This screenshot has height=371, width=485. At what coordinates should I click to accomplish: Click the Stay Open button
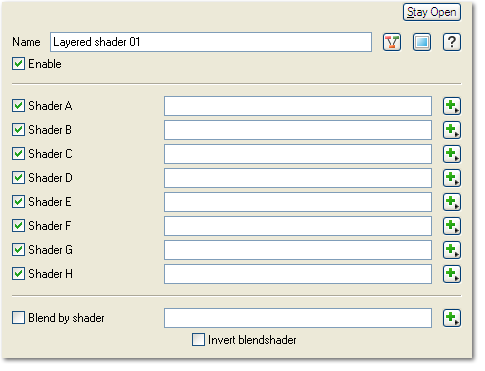pyautogui.click(x=432, y=12)
